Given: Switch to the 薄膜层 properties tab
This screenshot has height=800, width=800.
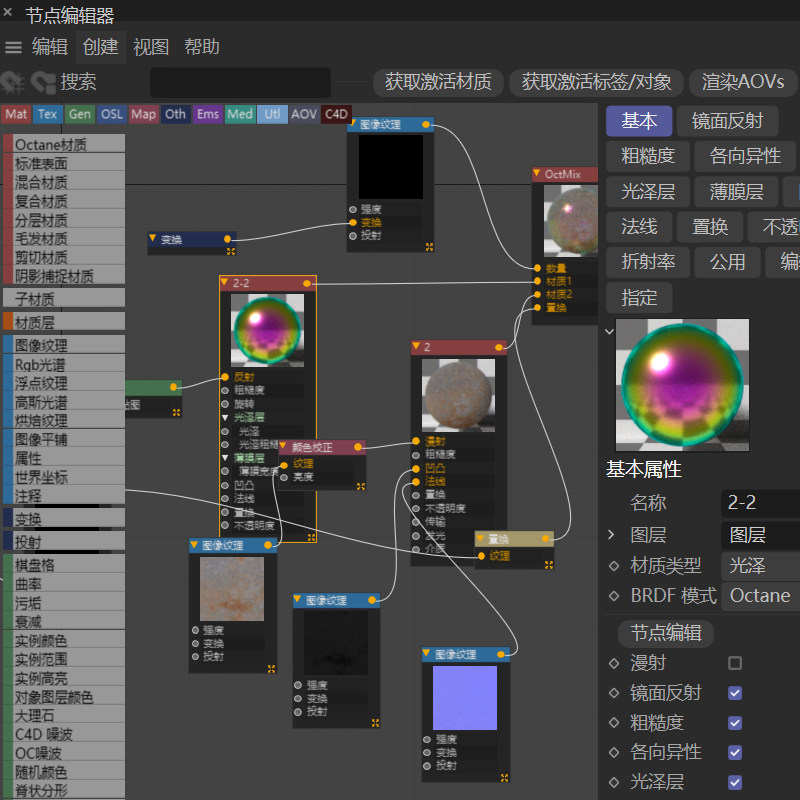Looking at the screenshot, I should point(736,191).
